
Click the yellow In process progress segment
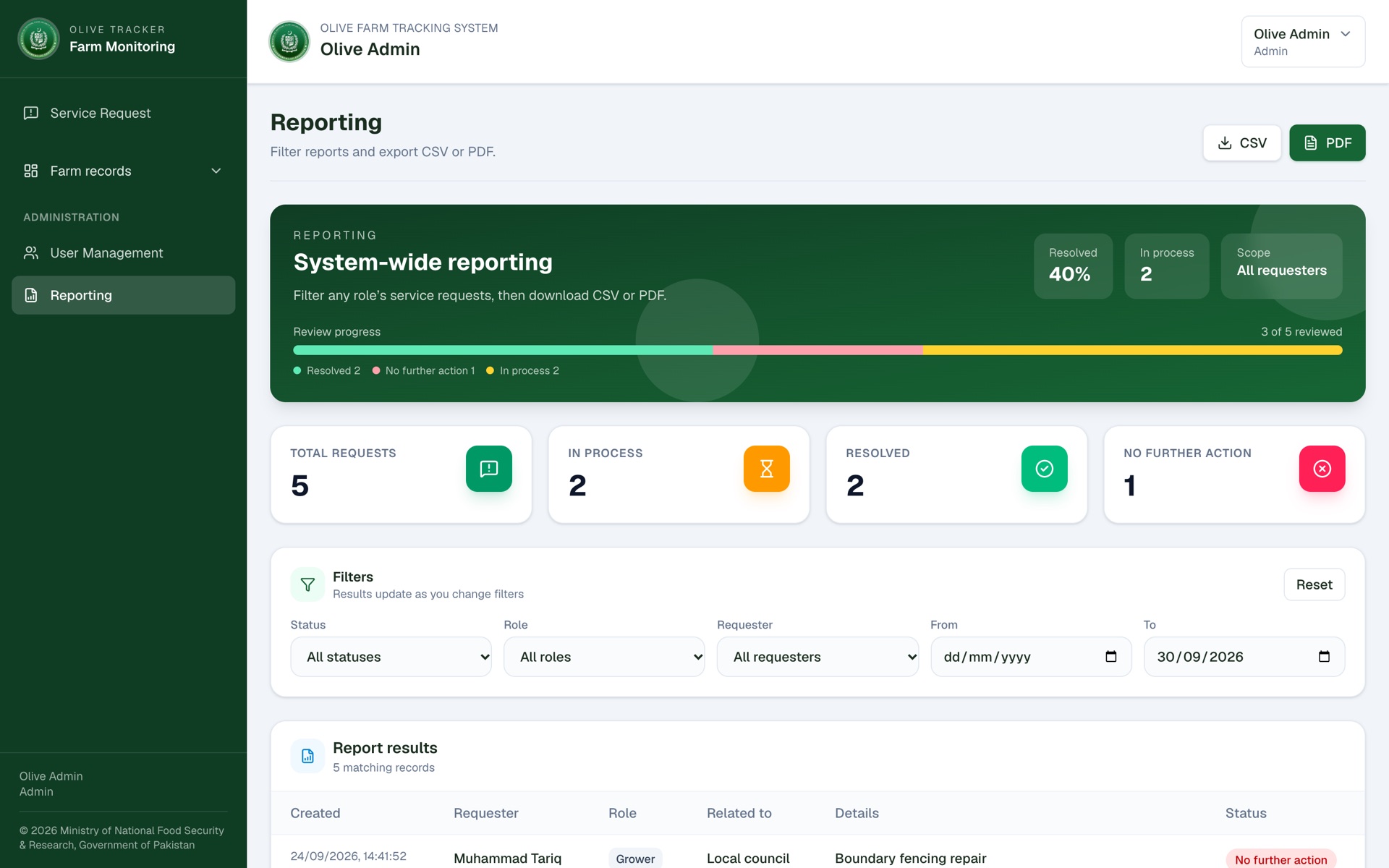[x=1132, y=350]
